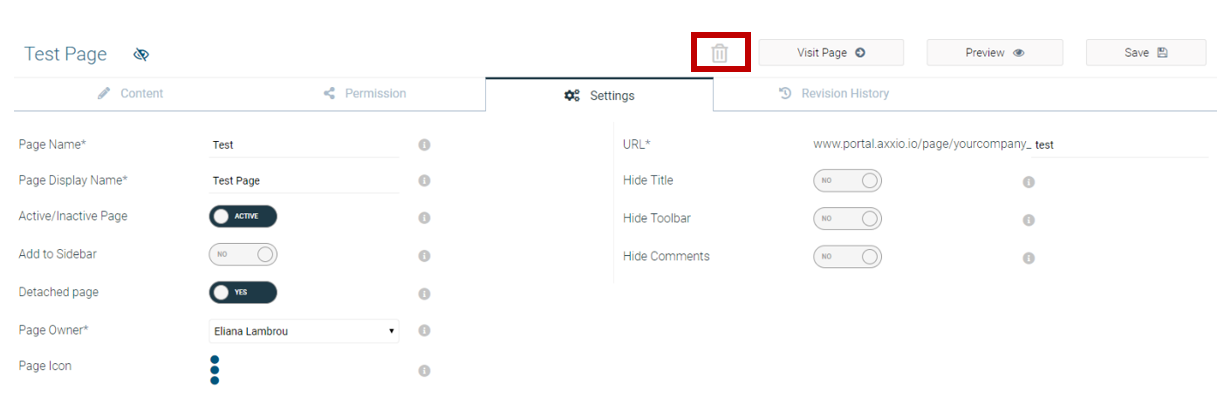Switch to the Content tab

click(131, 93)
